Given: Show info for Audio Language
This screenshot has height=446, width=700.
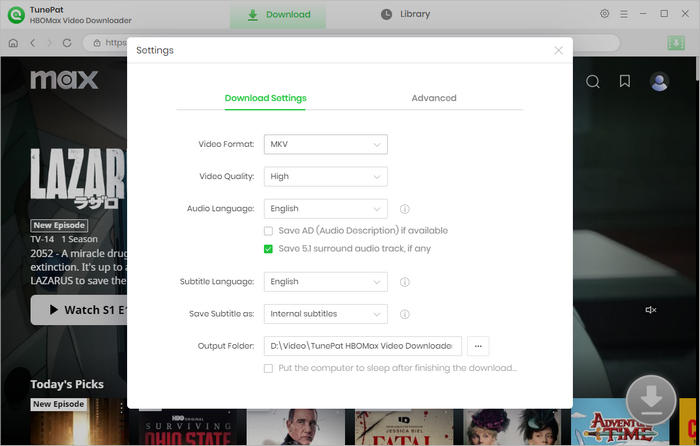Looking at the screenshot, I should click(x=404, y=209).
